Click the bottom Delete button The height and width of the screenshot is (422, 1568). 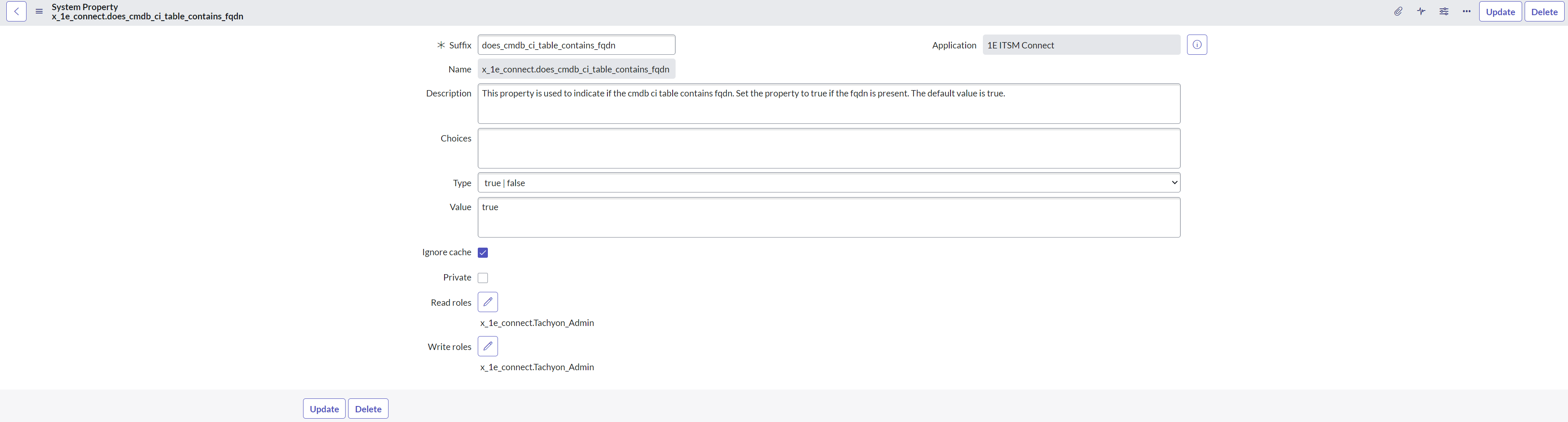368,409
